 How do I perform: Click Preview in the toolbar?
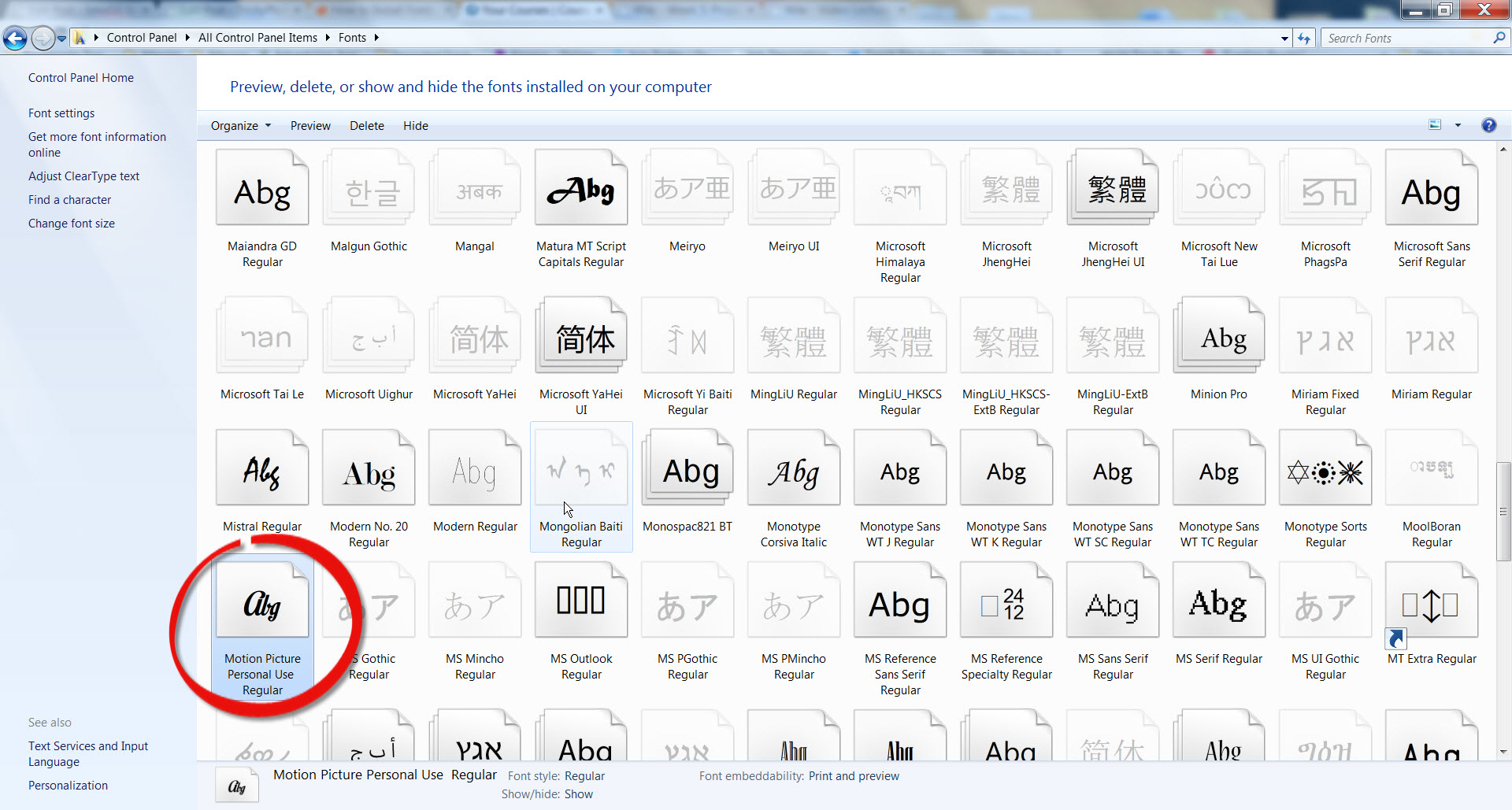[310, 126]
